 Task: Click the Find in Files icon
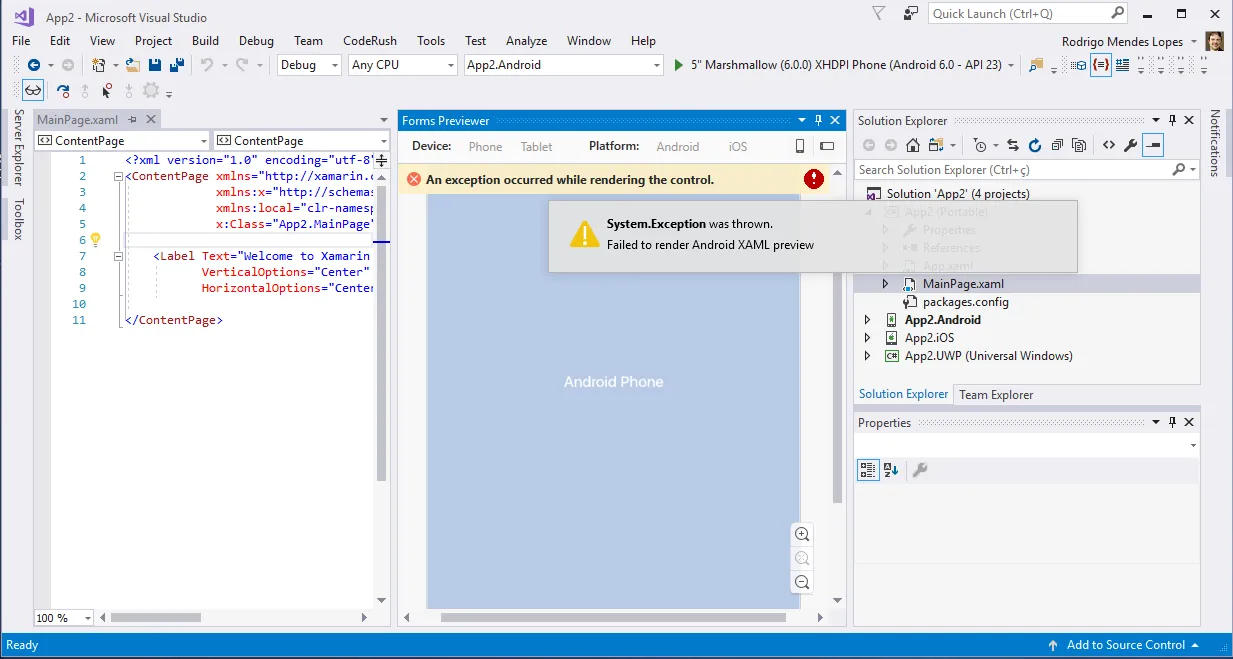[x=1035, y=65]
